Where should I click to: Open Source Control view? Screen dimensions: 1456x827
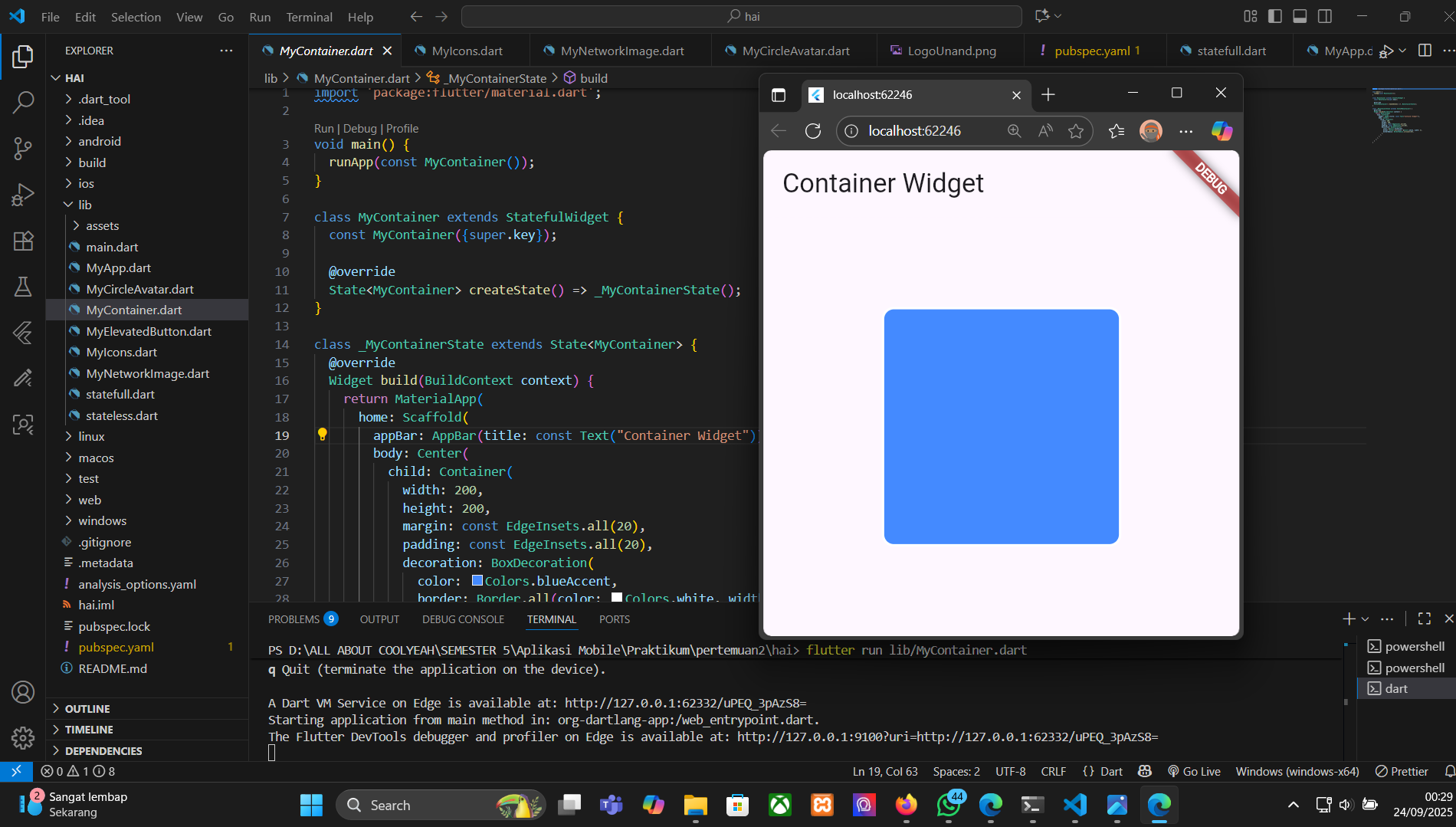[23, 148]
